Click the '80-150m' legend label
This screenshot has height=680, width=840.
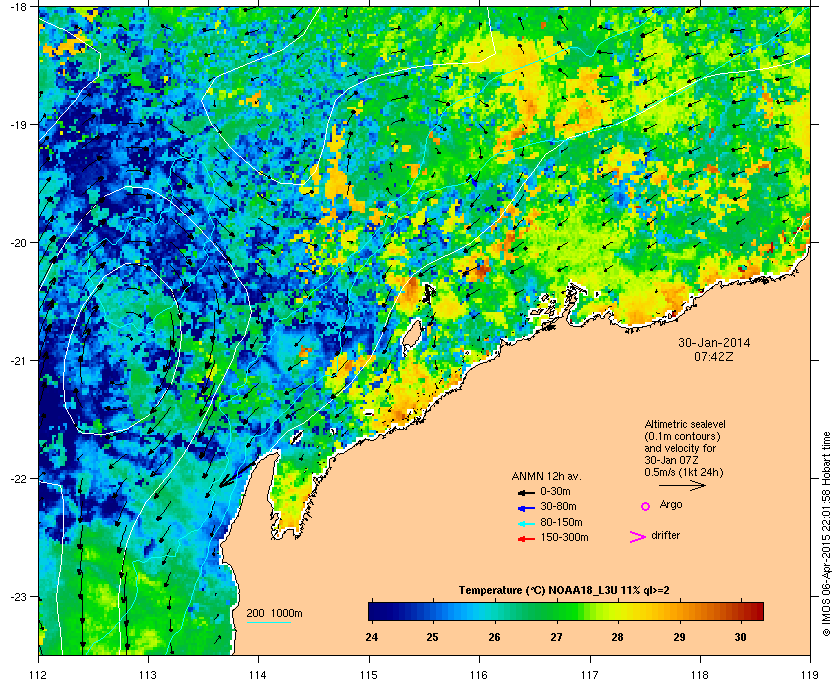(x=561, y=522)
